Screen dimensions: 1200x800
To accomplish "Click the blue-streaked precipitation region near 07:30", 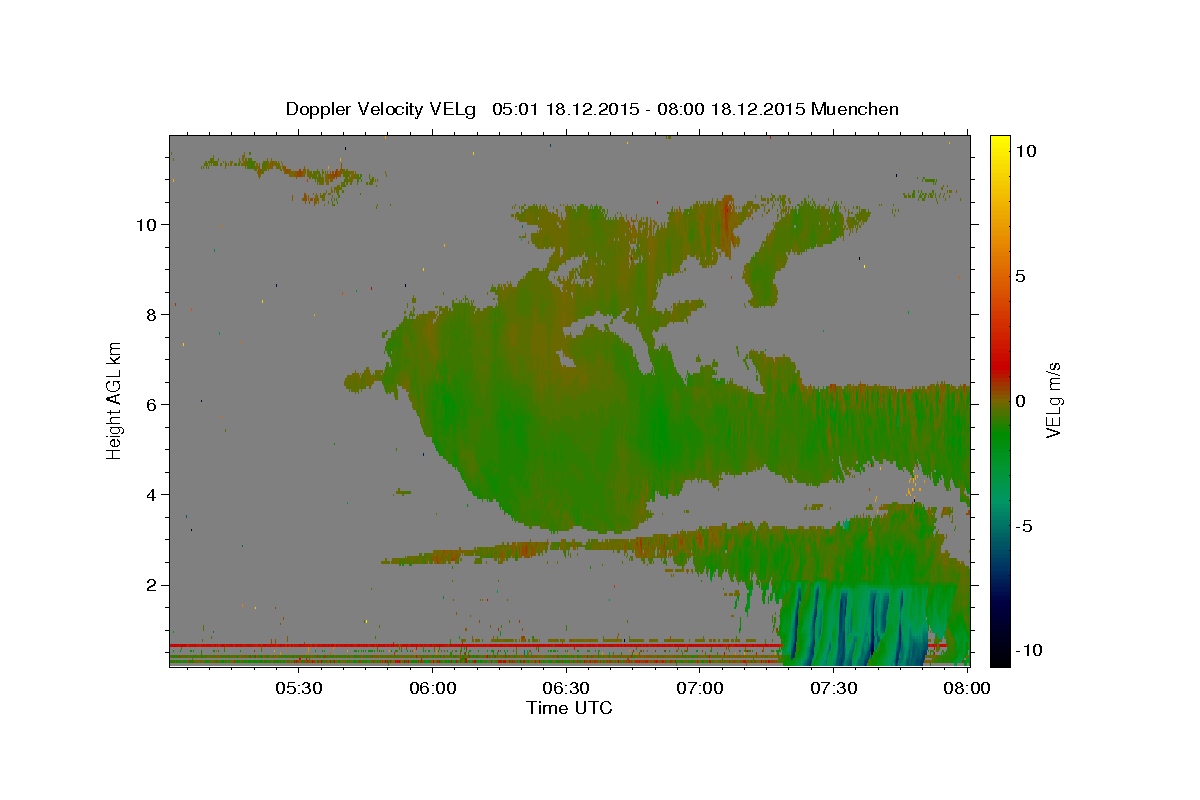I will [x=855, y=625].
